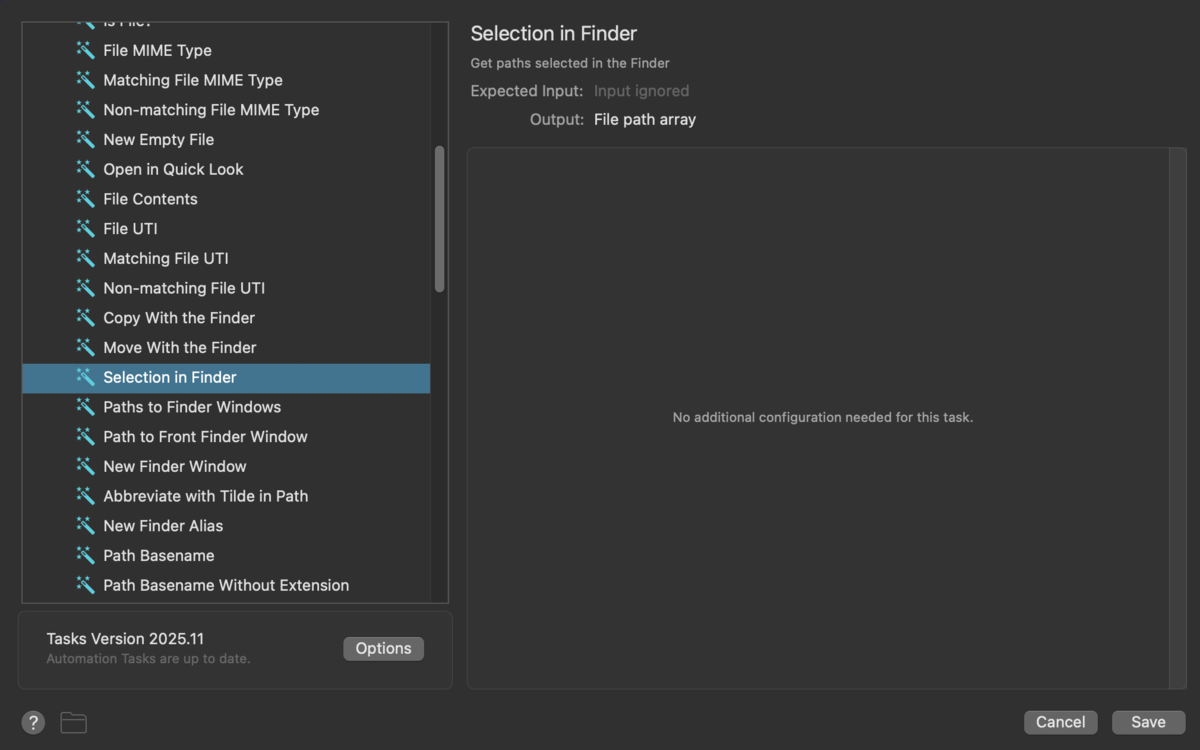Pick the File Contents task

[226, 199]
